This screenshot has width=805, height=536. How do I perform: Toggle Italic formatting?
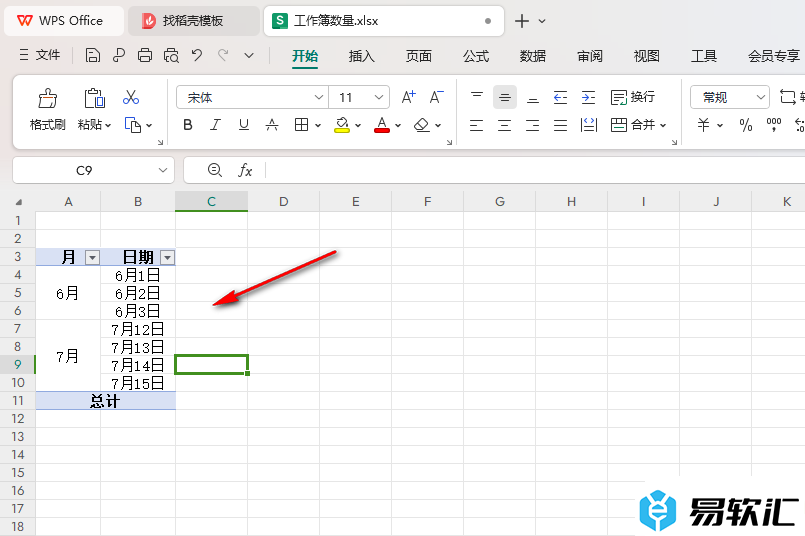click(x=216, y=125)
